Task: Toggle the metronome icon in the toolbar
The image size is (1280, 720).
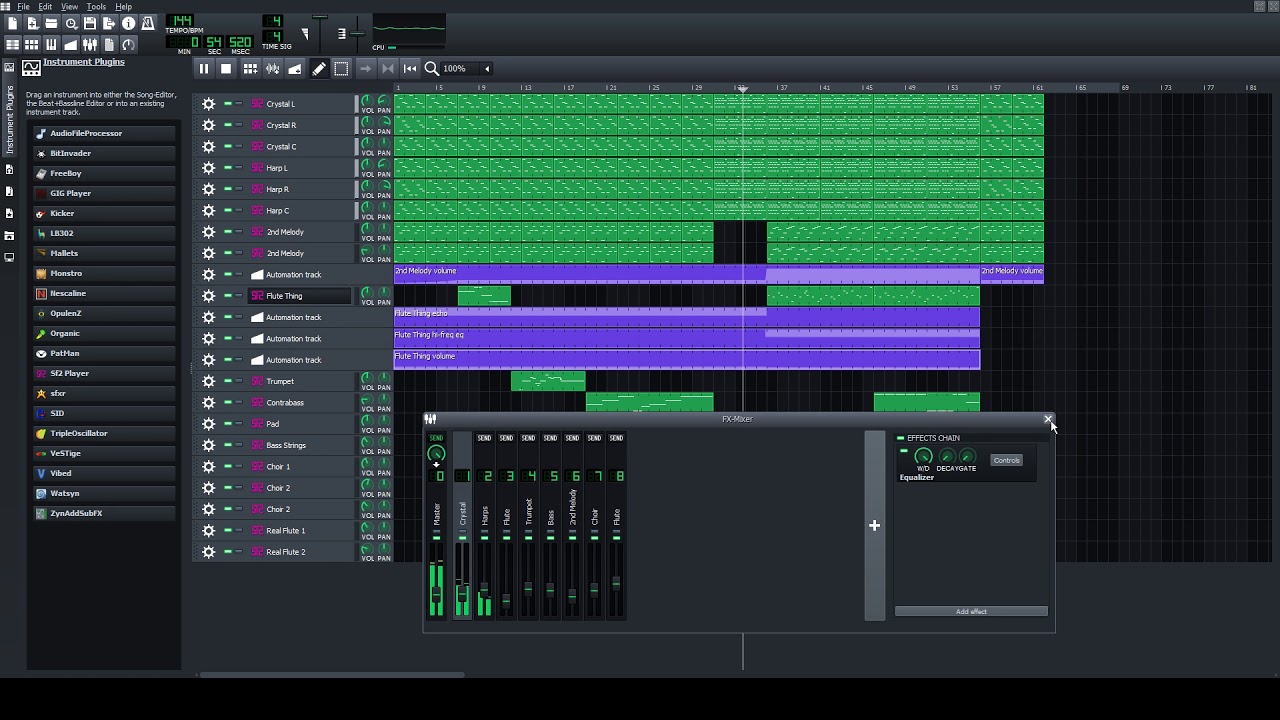Action: [x=148, y=23]
